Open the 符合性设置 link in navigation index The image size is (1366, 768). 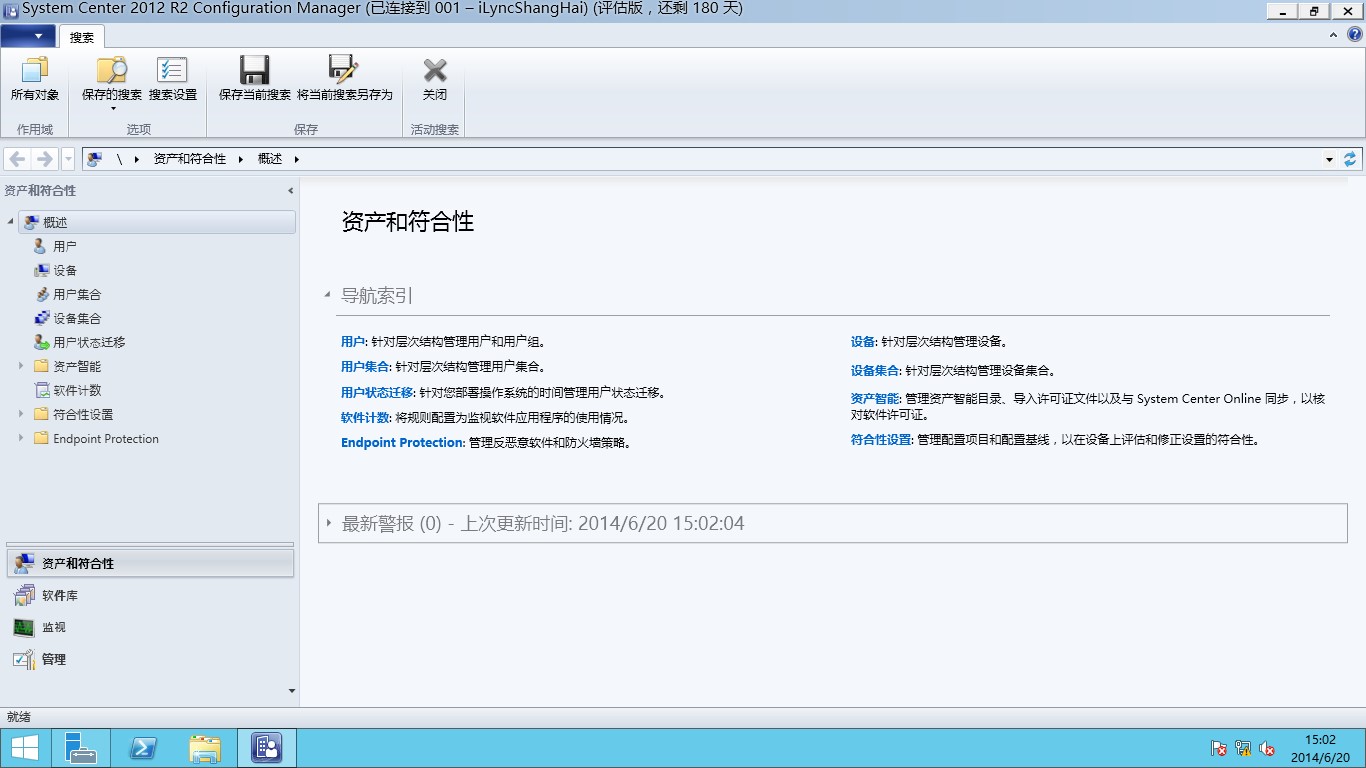click(x=881, y=439)
